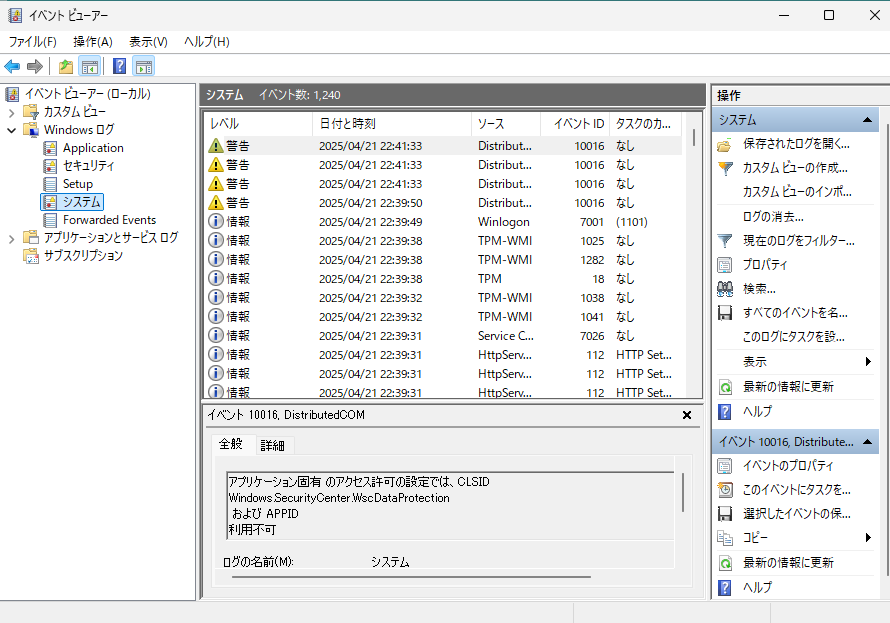Collapse the システム actions section arrow
This screenshot has height=623, width=890.
pos(867,120)
